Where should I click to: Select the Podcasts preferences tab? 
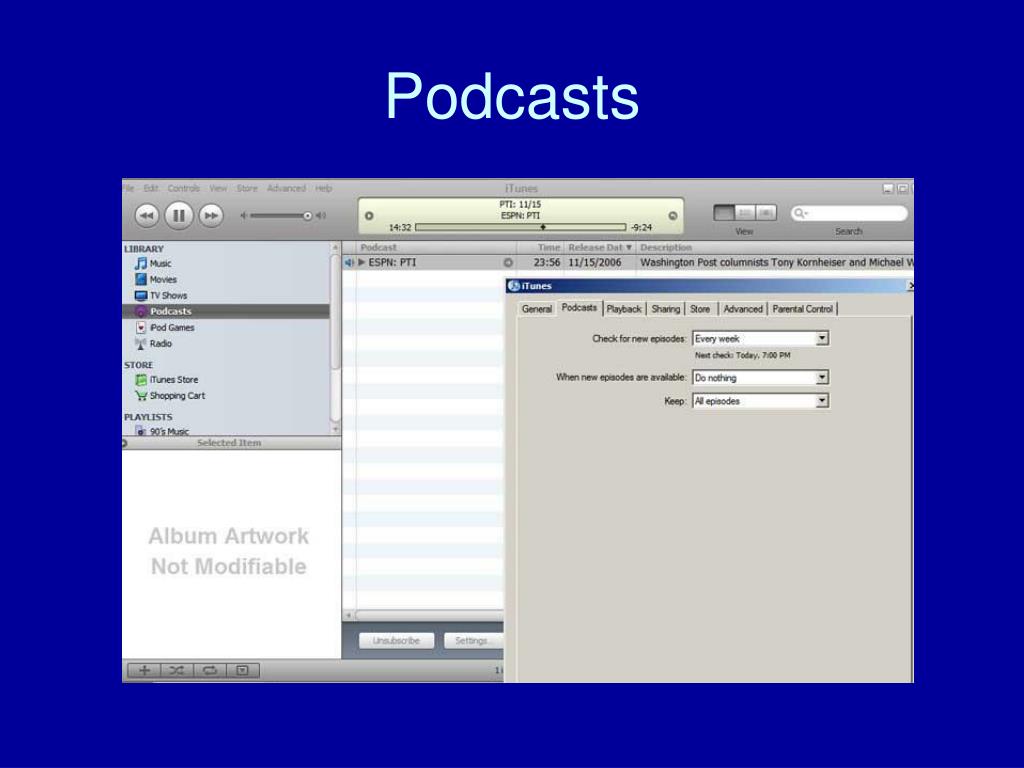pyautogui.click(x=579, y=308)
